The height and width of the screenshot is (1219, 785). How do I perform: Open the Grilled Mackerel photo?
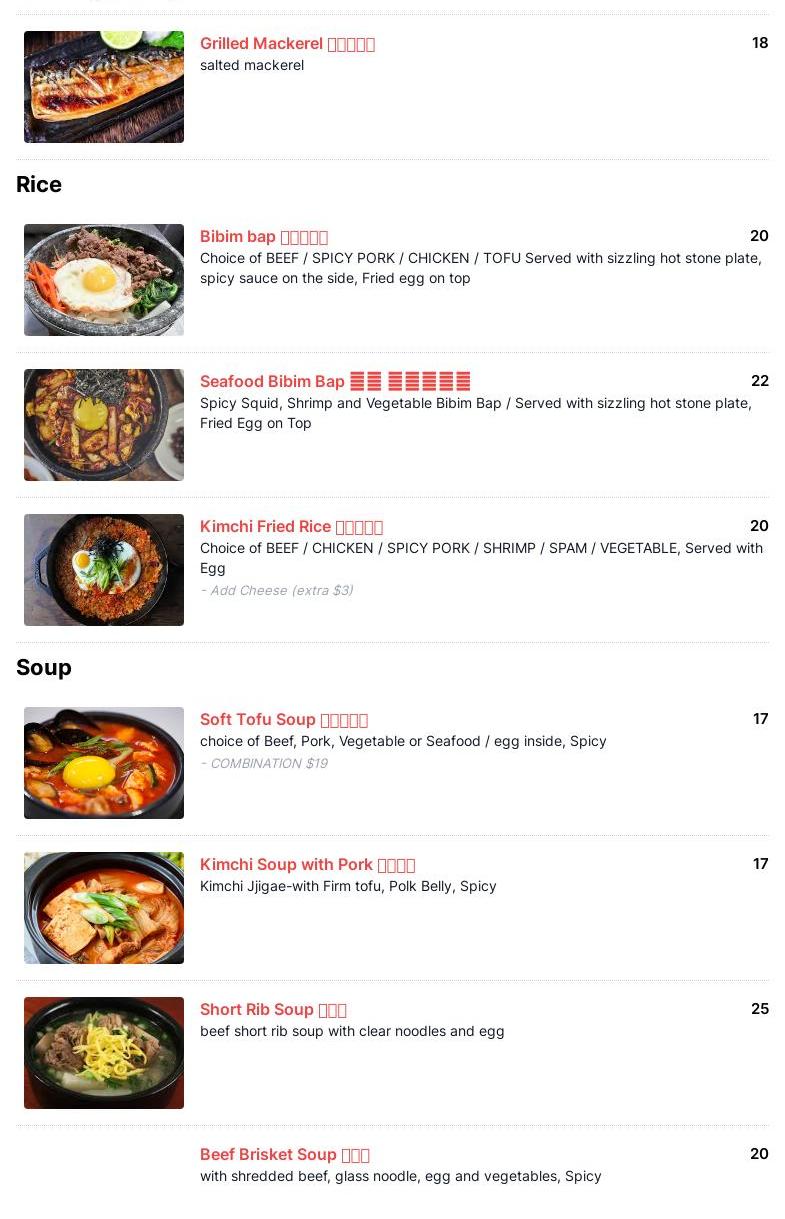point(104,87)
